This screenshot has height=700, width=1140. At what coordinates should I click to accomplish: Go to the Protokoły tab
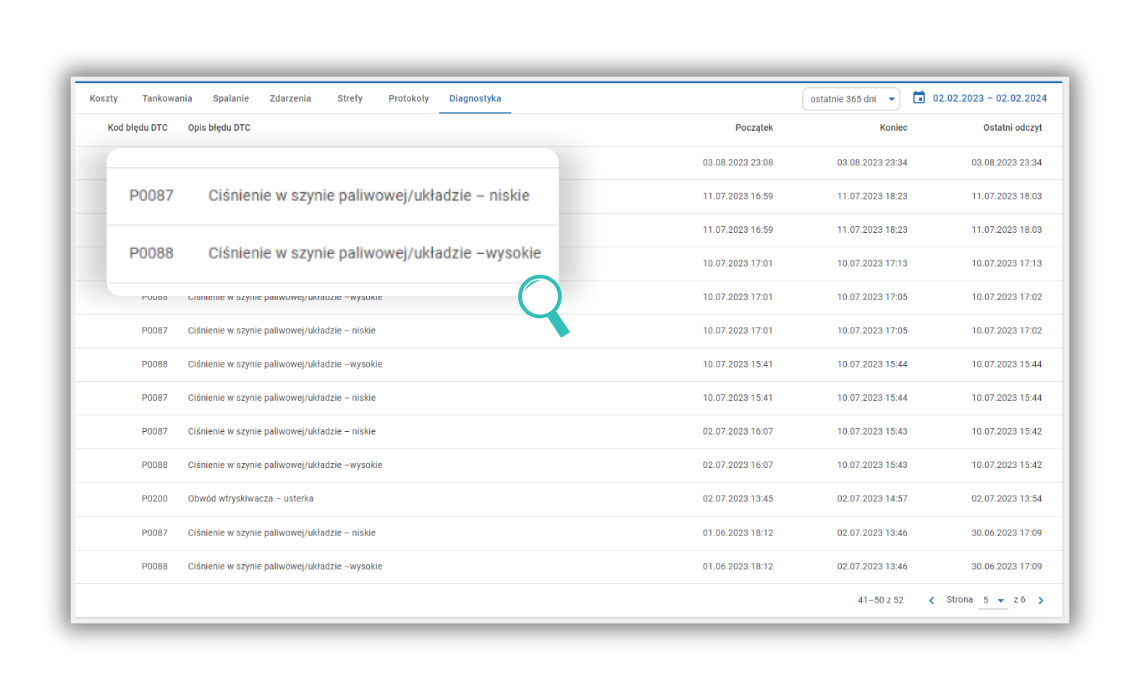point(408,99)
